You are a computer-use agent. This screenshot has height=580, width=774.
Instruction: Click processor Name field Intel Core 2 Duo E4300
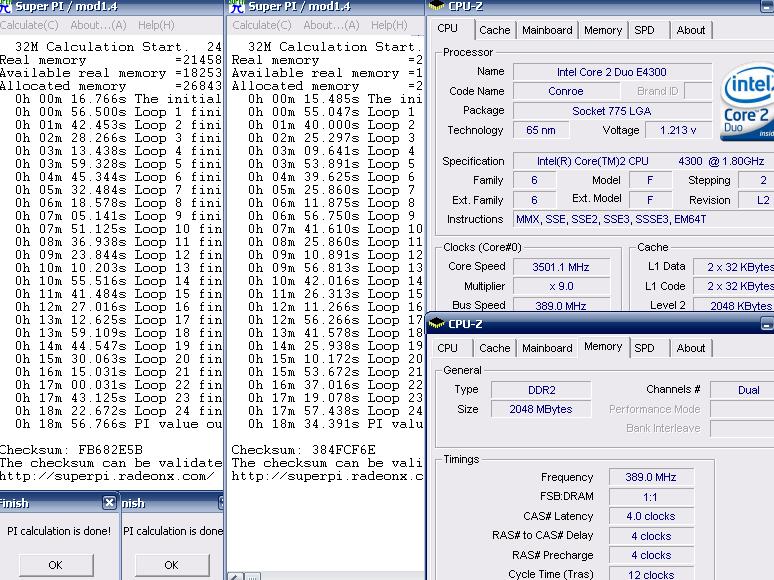[x=612, y=72]
